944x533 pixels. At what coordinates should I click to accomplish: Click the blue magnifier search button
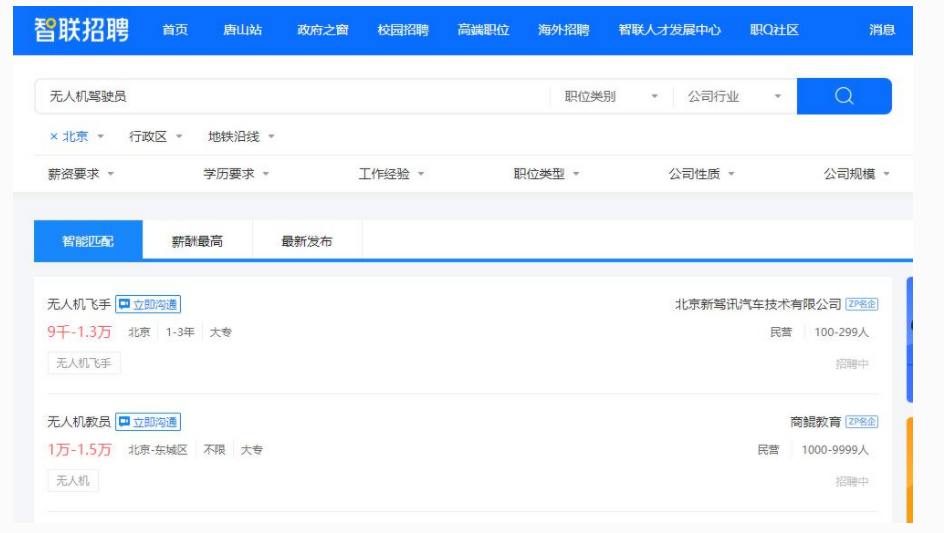click(x=844, y=96)
